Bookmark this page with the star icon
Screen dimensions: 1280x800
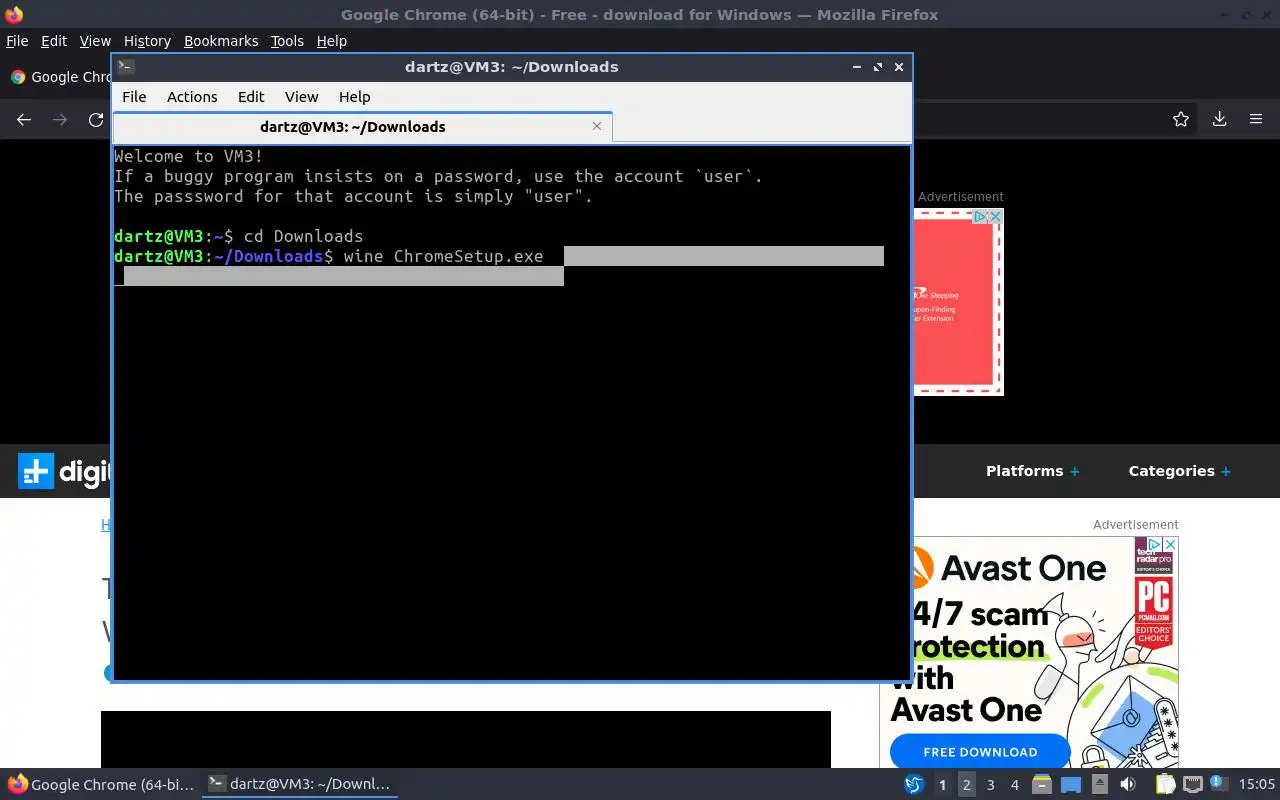pyautogui.click(x=1181, y=120)
